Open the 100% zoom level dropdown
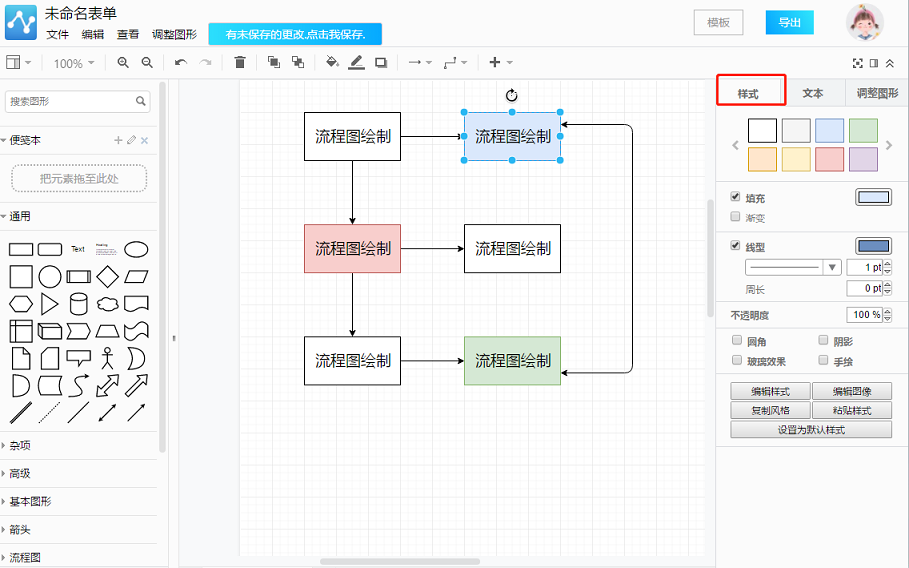This screenshot has height=568, width=909. point(74,63)
